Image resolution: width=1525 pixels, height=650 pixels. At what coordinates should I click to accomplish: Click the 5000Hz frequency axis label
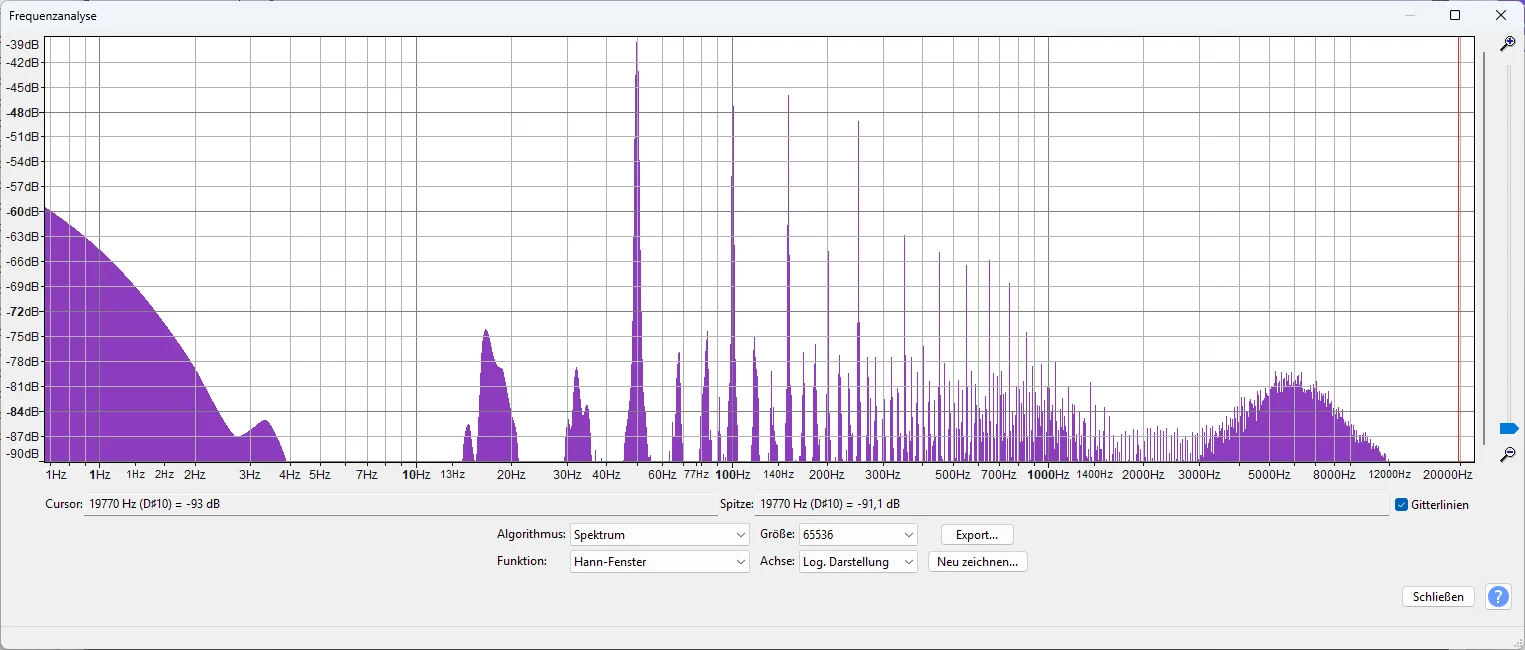coord(1271,475)
